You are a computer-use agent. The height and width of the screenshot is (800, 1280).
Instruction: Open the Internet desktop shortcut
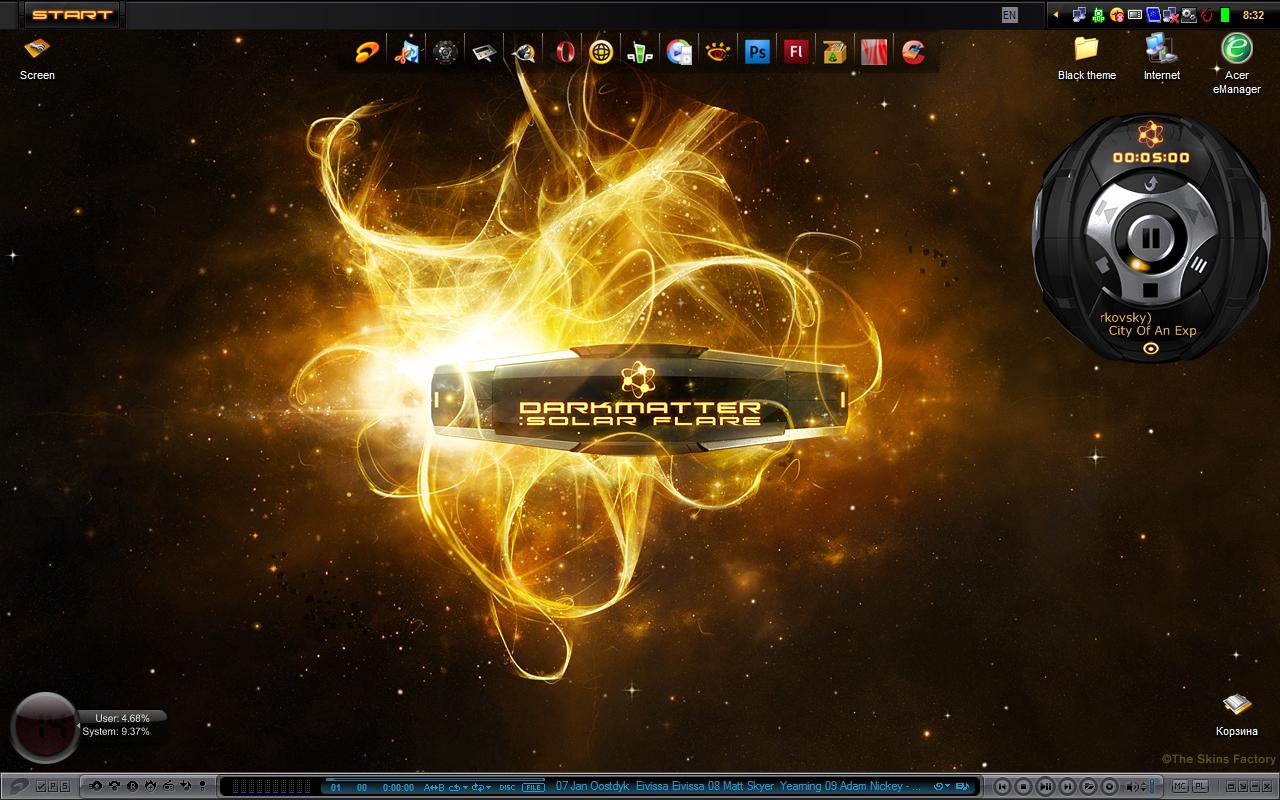coord(1161,57)
